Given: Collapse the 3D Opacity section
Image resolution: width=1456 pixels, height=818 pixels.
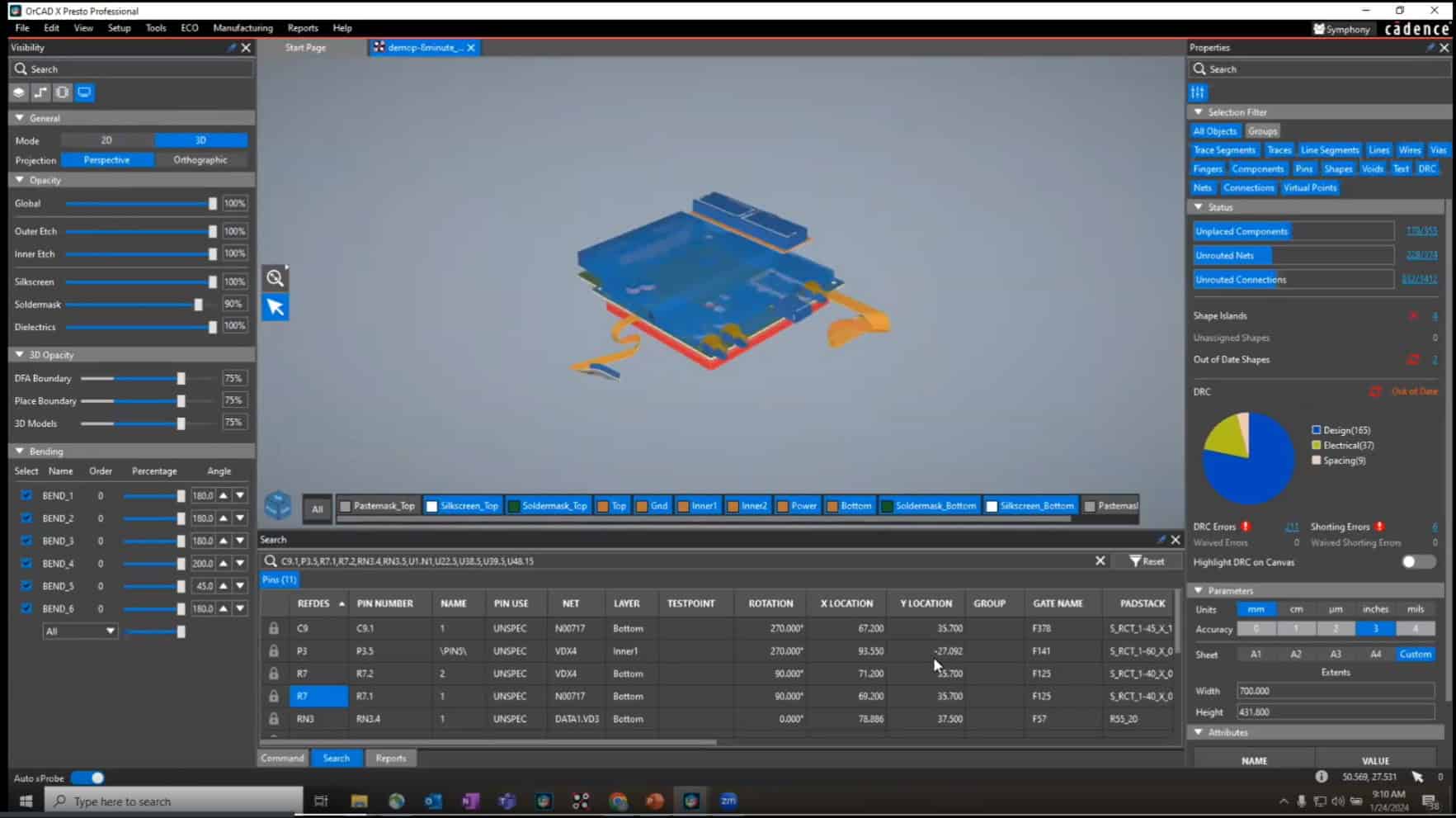Looking at the screenshot, I should 20,355.
